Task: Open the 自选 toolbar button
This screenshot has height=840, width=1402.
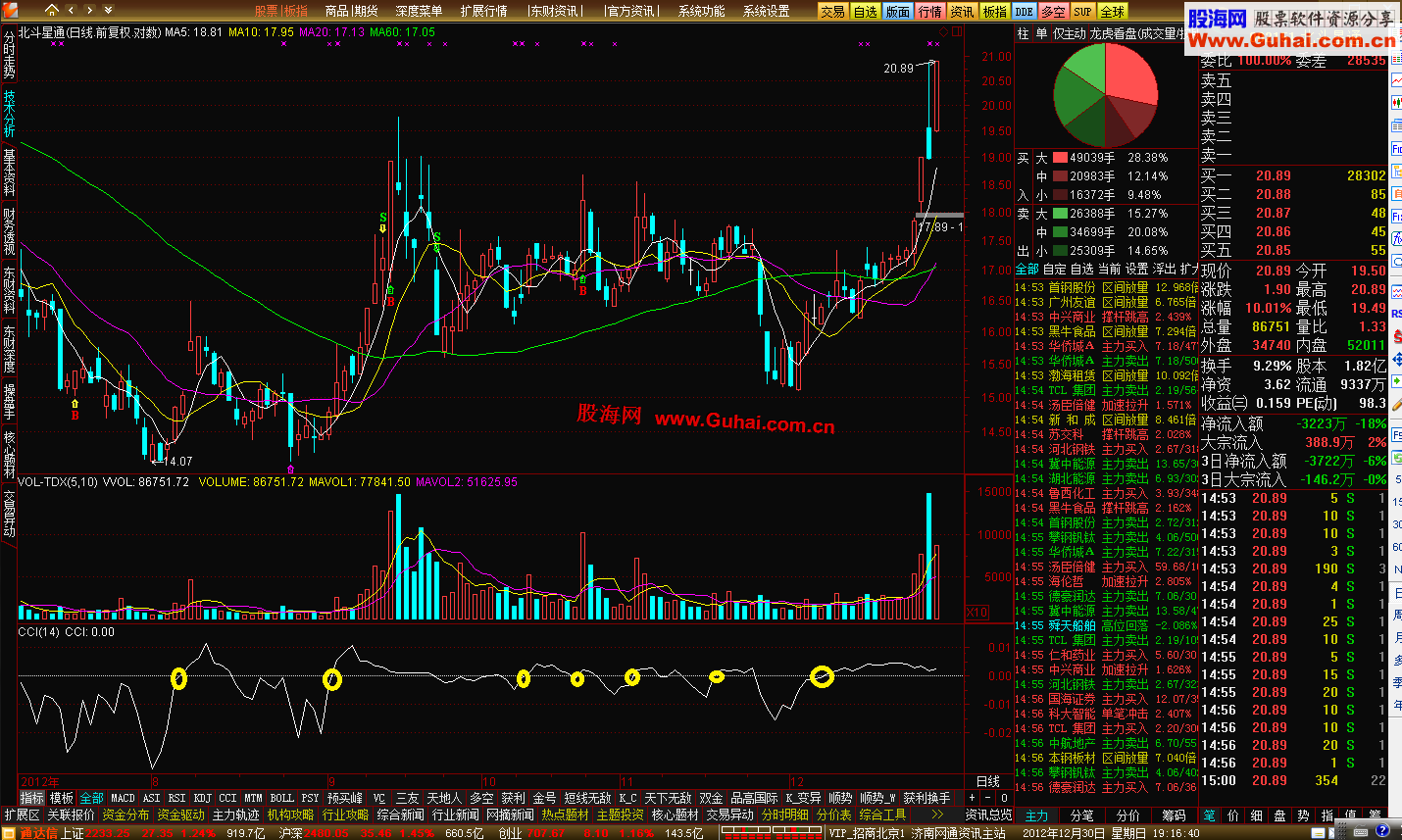Action: 865,11
